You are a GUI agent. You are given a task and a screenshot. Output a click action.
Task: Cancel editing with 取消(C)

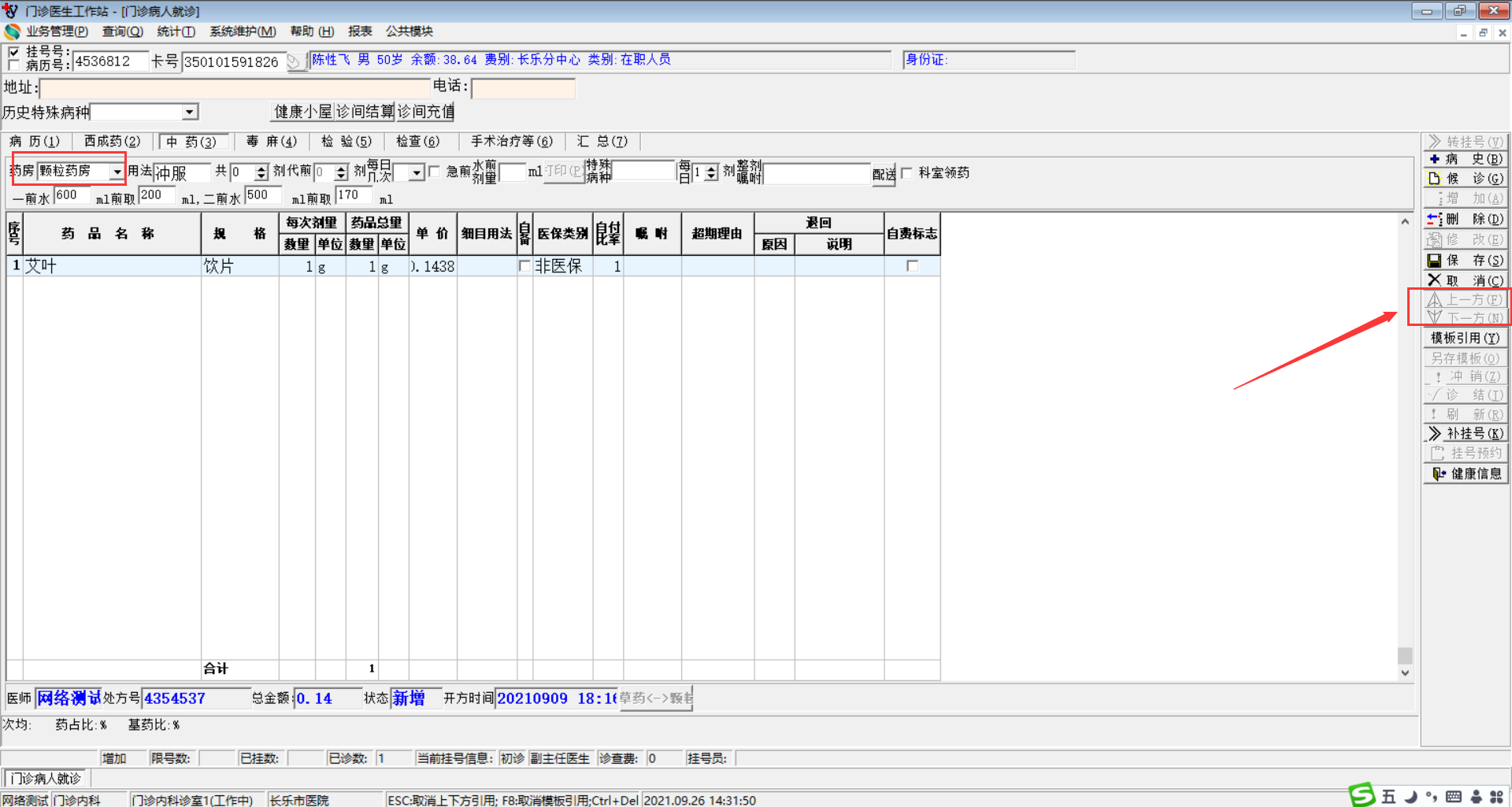tap(1466, 280)
